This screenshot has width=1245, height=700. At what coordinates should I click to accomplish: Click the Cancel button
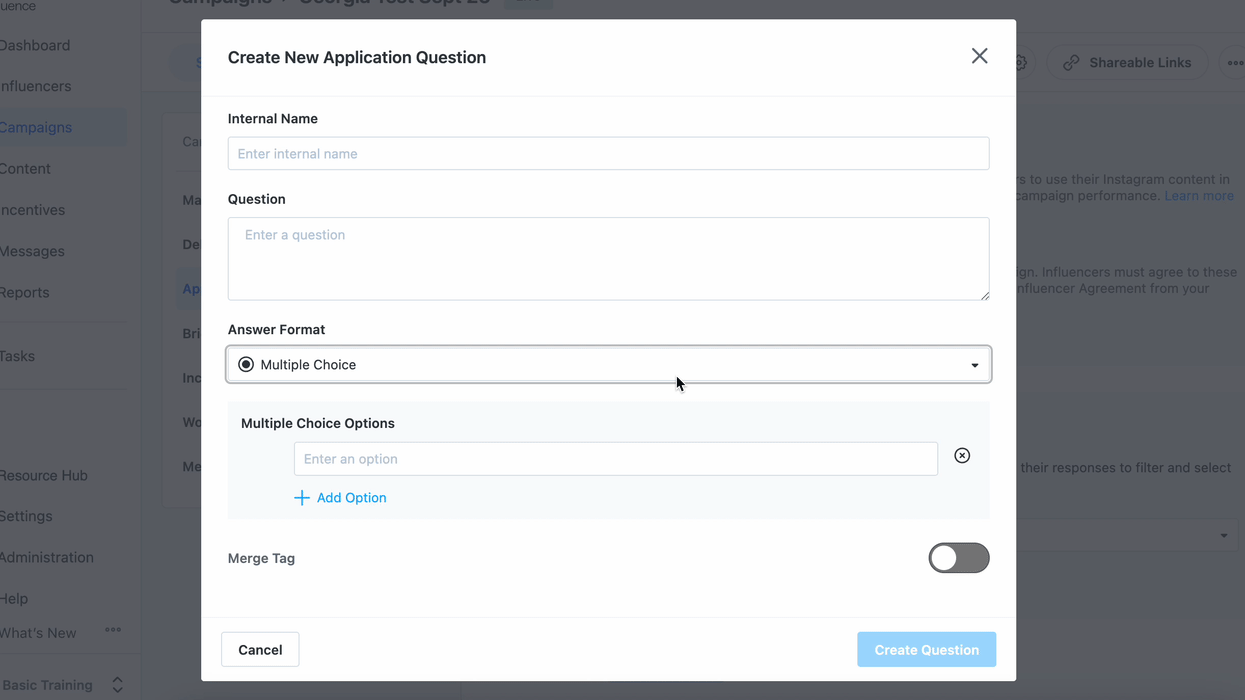click(x=260, y=650)
